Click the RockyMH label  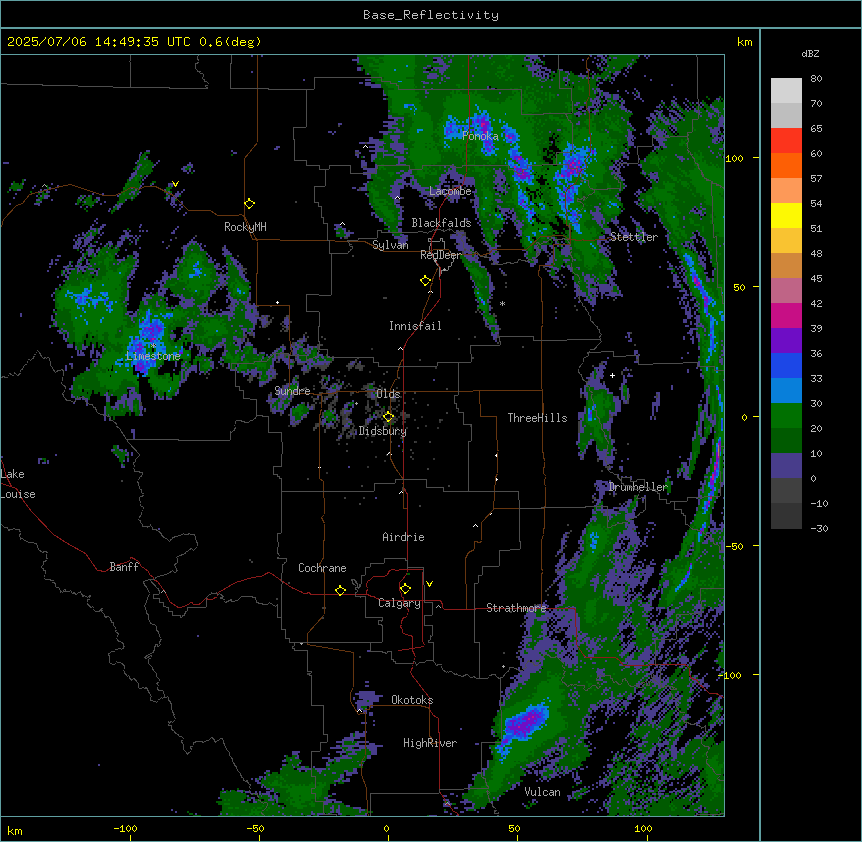[x=245, y=227]
